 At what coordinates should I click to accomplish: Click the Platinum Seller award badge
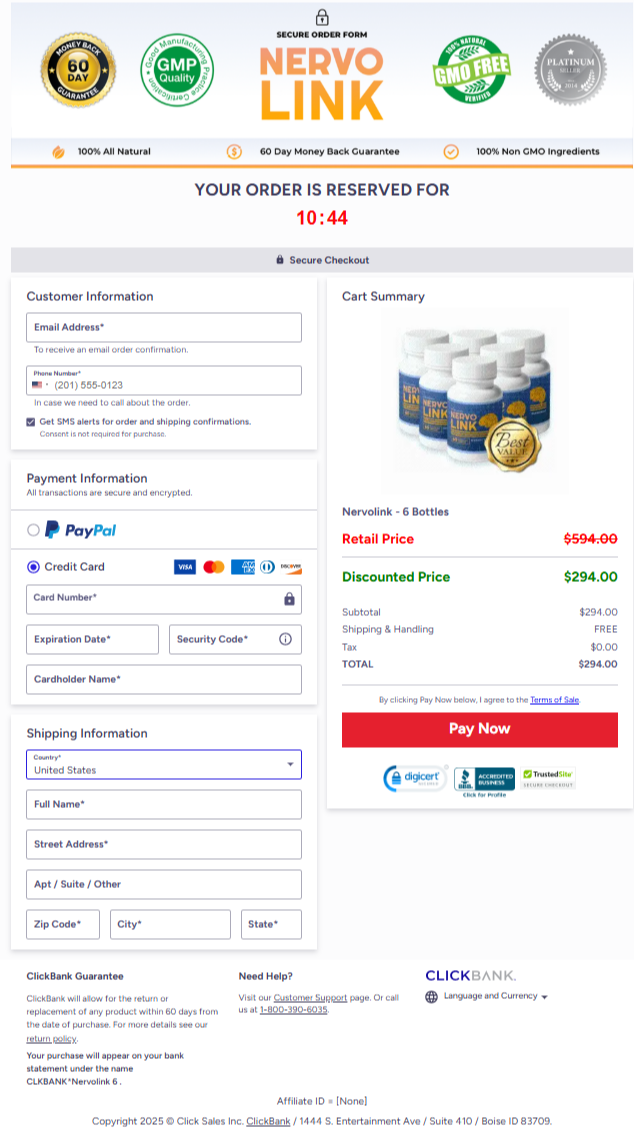point(570,72)
